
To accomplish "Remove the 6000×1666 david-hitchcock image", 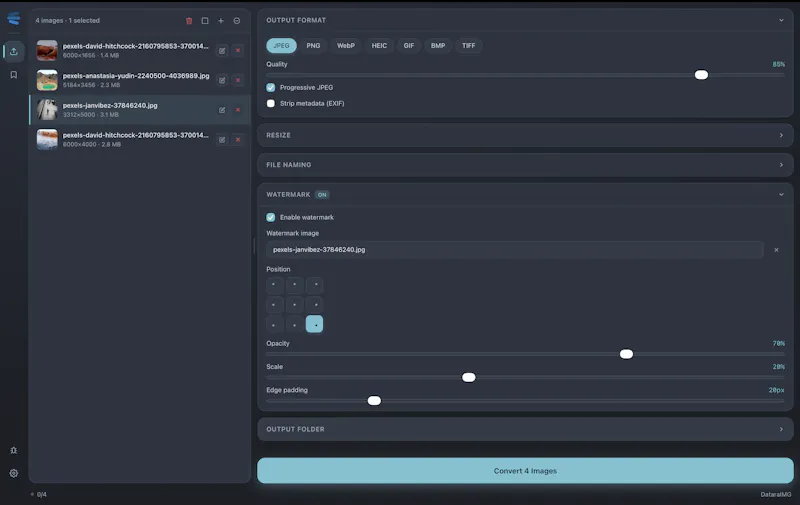I will [238, 50].
